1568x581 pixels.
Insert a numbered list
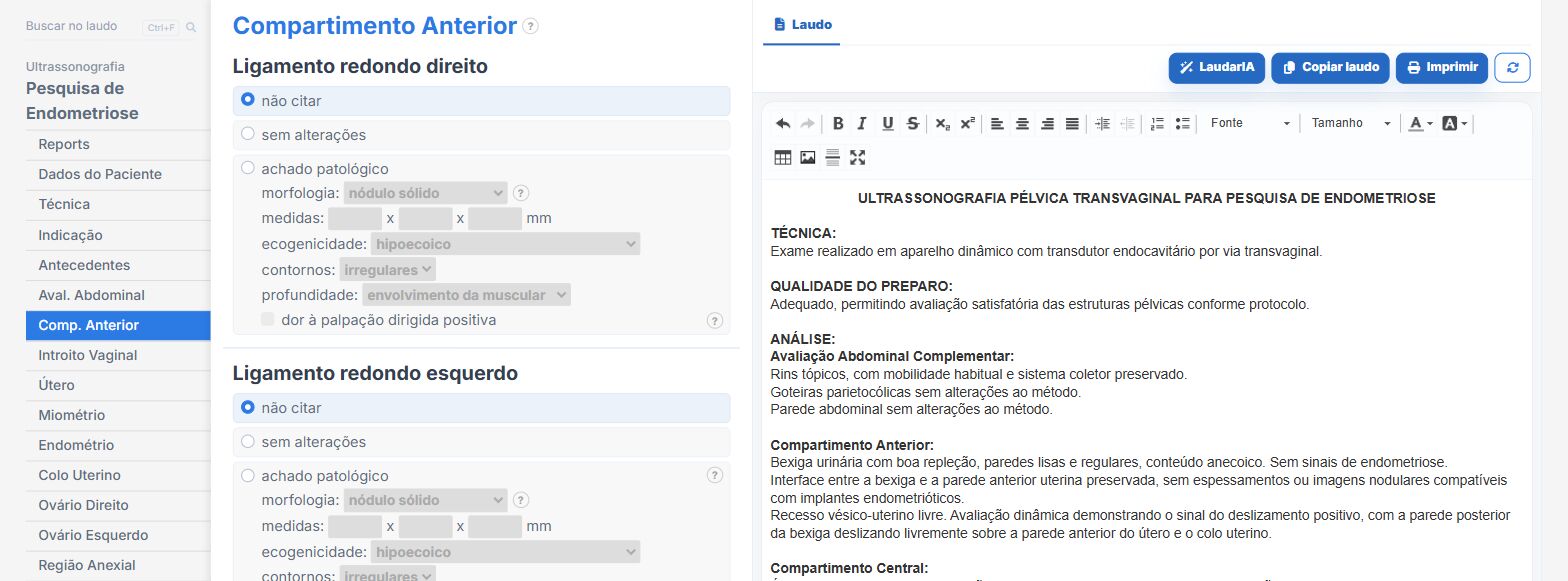[x=1157, y=123]
